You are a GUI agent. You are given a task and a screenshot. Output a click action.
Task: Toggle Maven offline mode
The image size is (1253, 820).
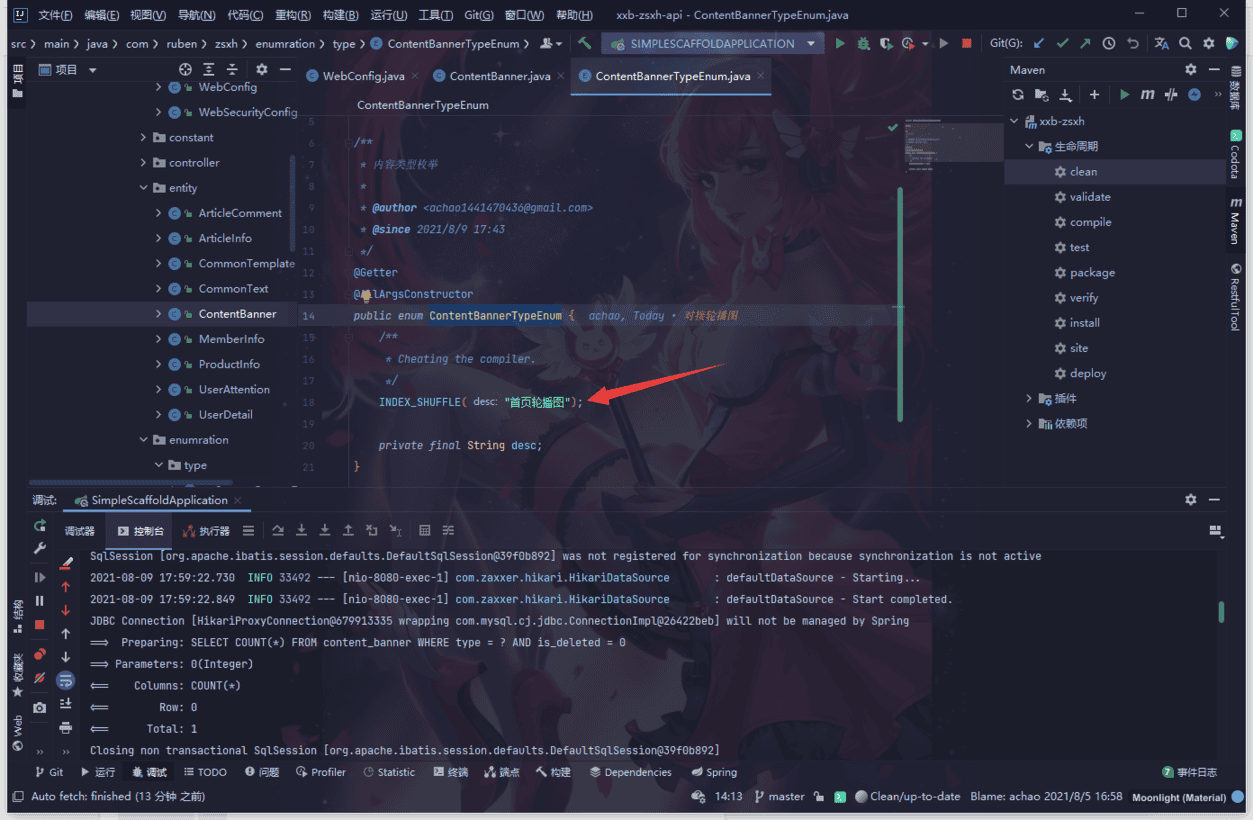(x=1170, y=95)
